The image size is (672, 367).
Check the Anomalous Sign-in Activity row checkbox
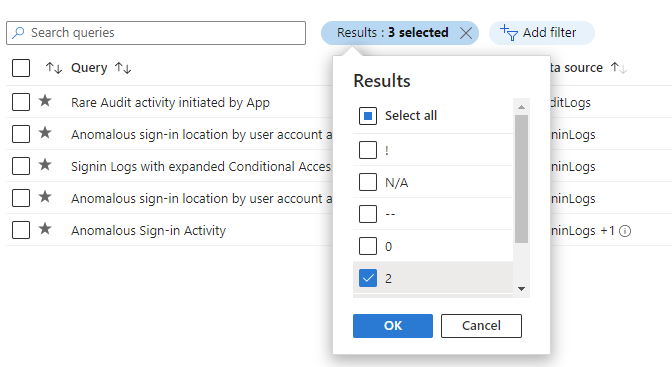pos(21,230)
